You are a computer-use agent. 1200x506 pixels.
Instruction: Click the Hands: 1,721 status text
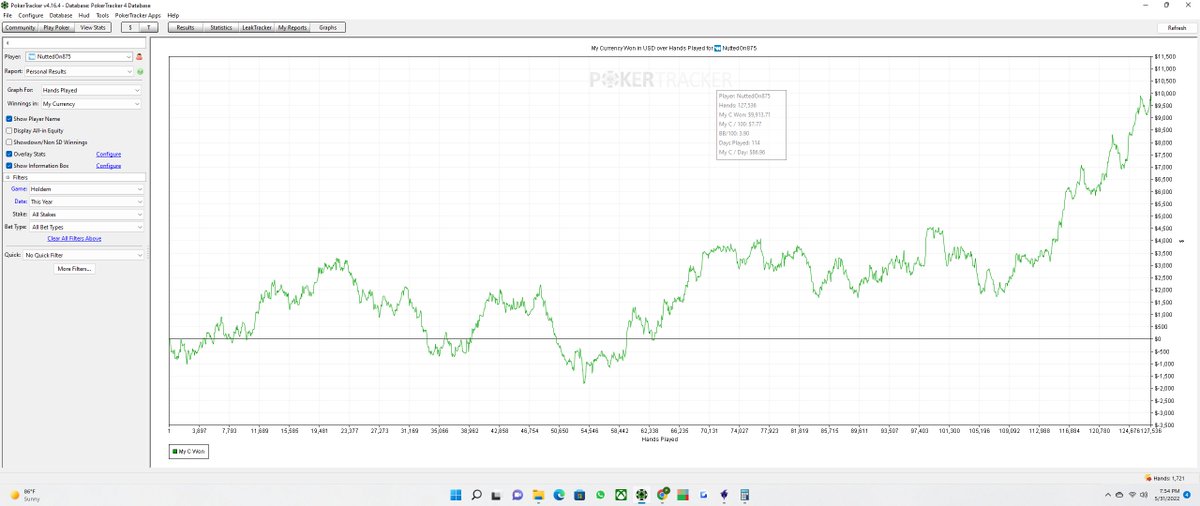1169,476
